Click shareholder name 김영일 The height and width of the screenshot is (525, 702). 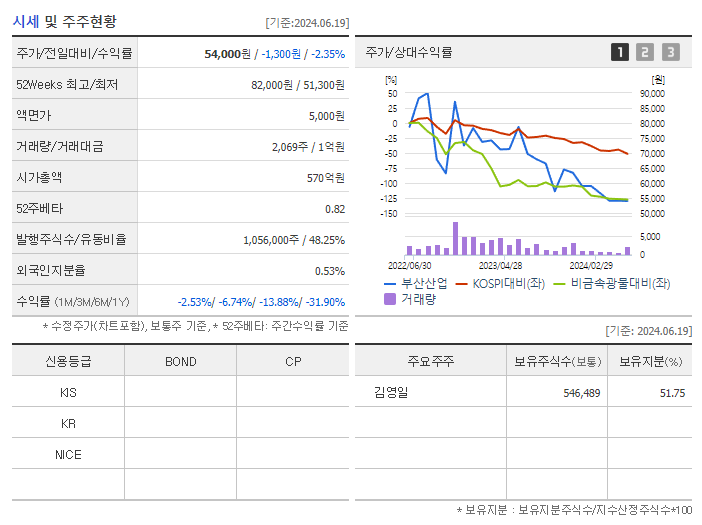click(x=391, y=393)
